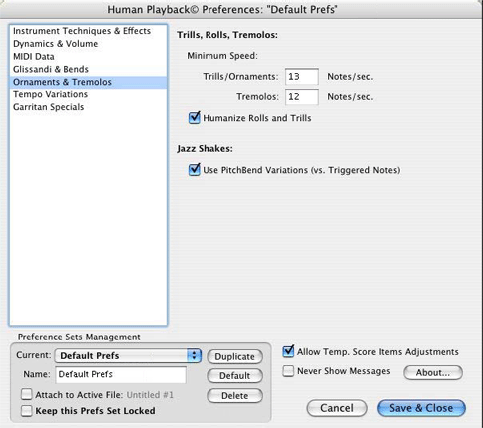
Task: Uncheck Use PitchBend Variations option
Action: [x=195, y=170]
